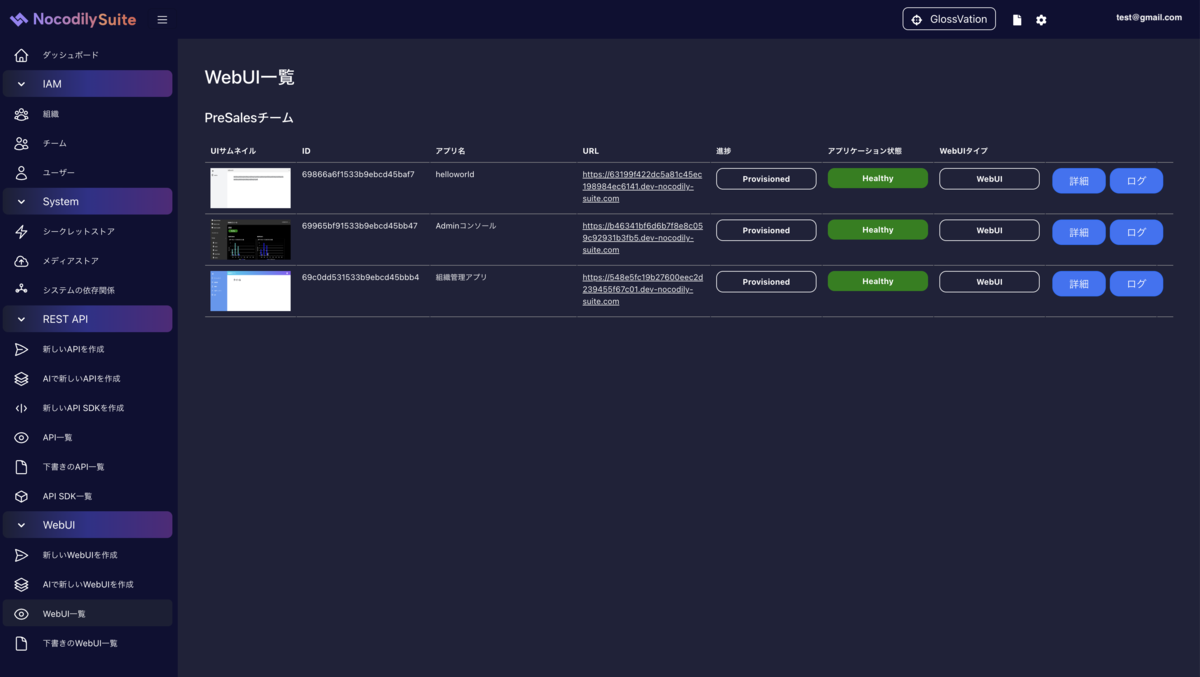Select 下書きのWebUI一覧 menu item
Image resolution: width=1200 pixels, height=677 pixels.
click(88, 643)
